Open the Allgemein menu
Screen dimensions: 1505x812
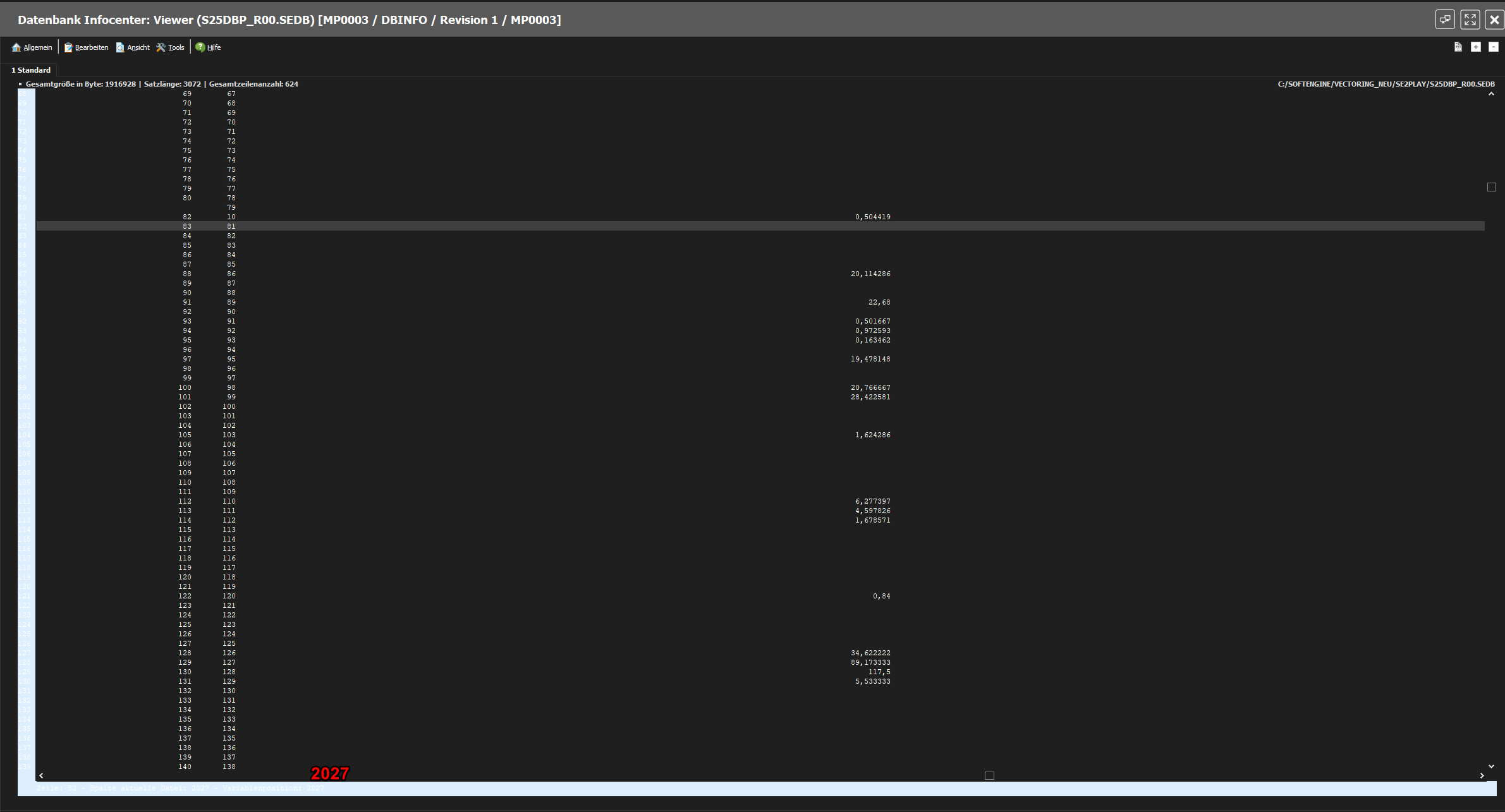(x=32, y=47)
